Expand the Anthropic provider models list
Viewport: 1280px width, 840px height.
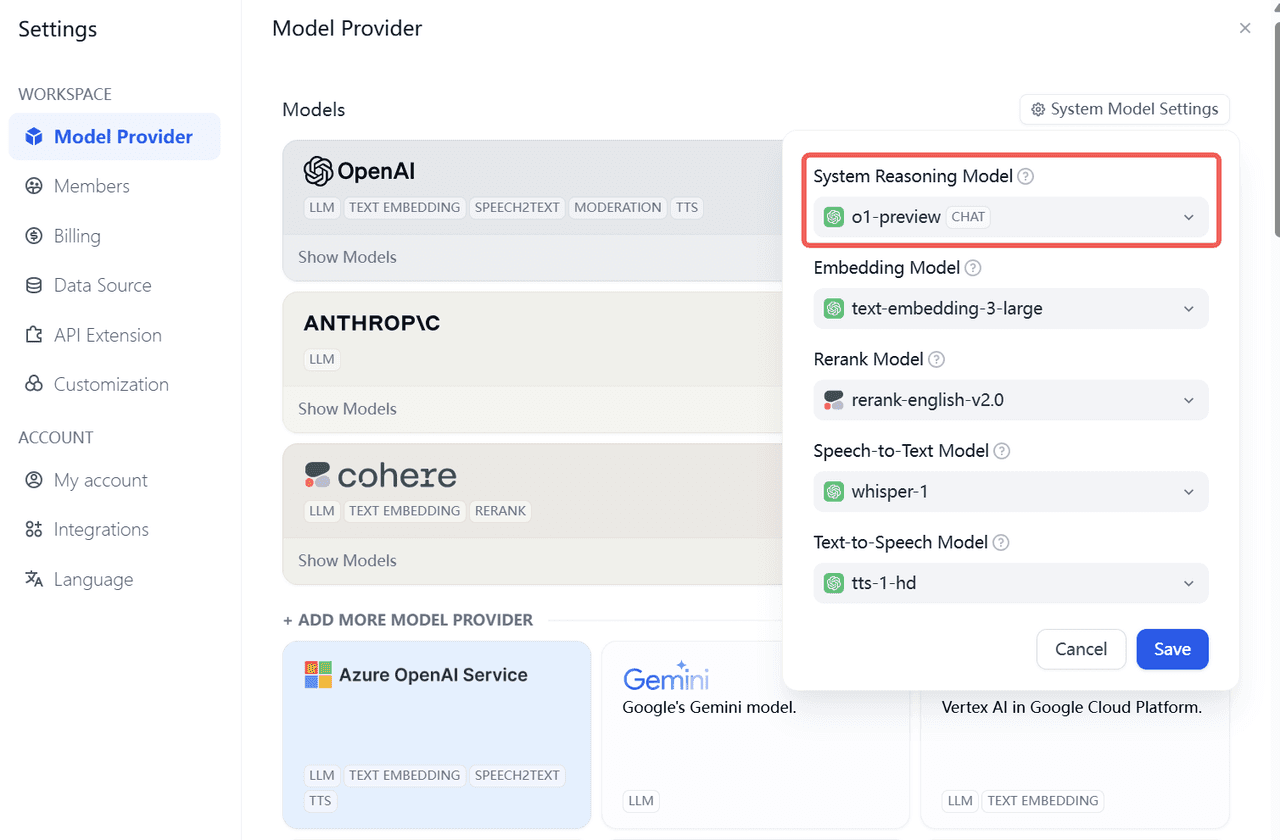tap(347, 409)
